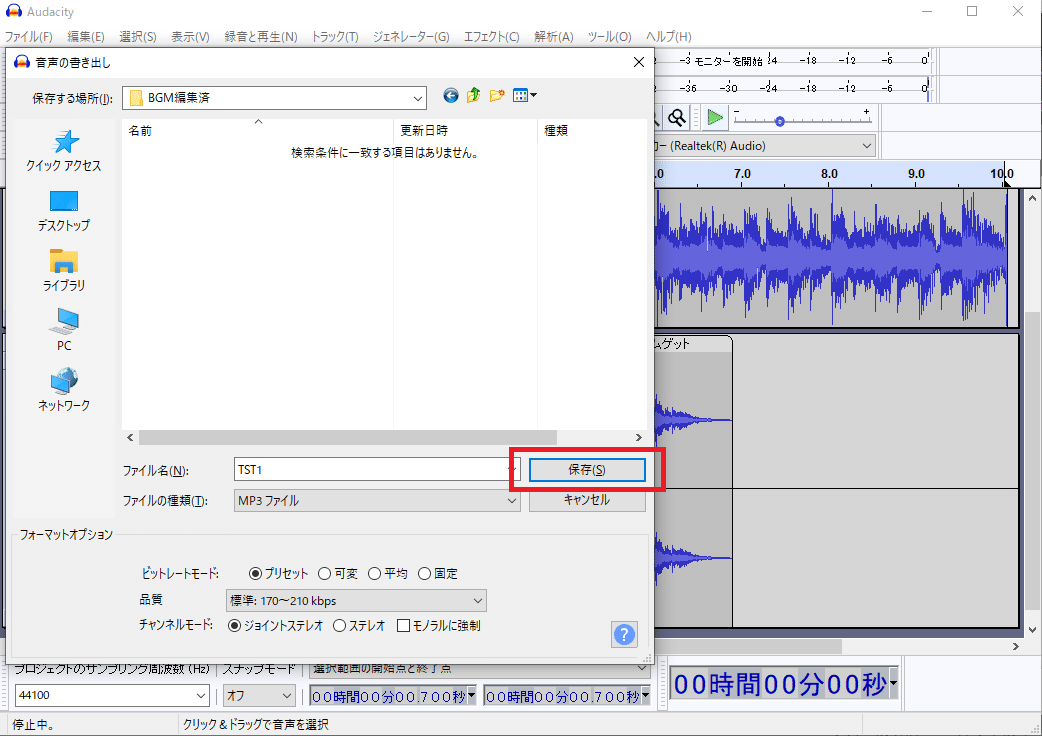
Task: Expand 保存する場所 BGM編集済 dropdown
Action: pos(417,98)
